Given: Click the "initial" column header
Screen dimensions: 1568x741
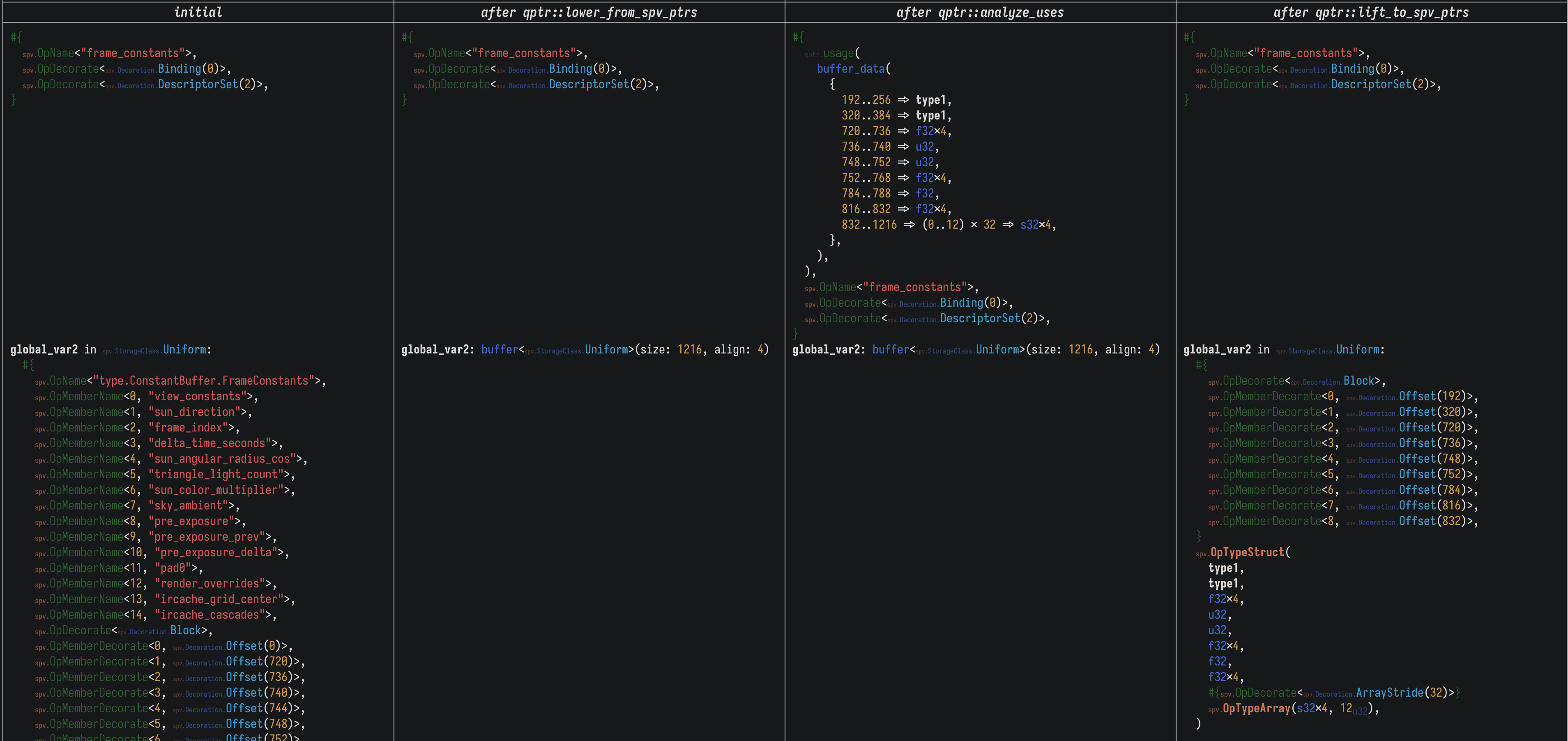Looking at the screenshot, I should 198,12.
